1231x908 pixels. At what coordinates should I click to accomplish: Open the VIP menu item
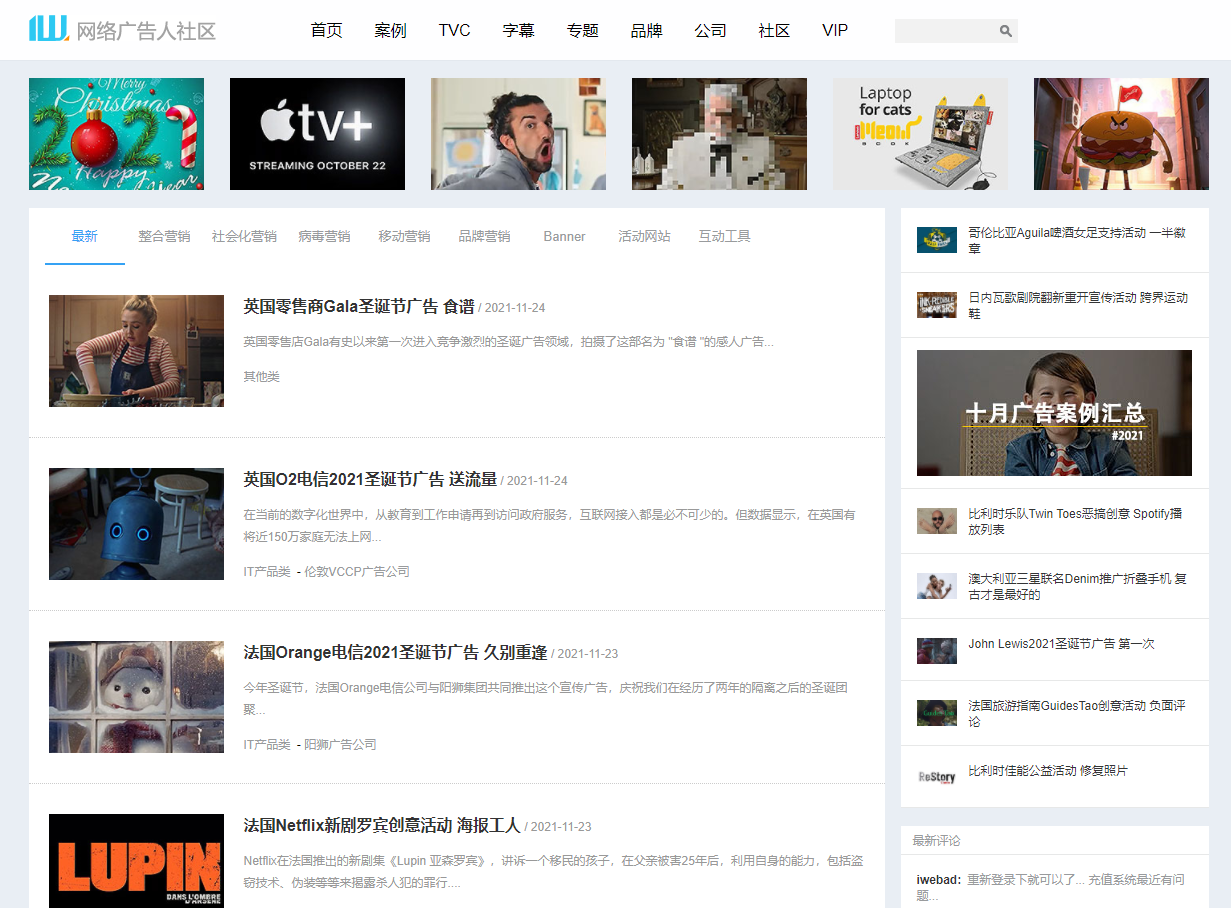pos(835,30)
